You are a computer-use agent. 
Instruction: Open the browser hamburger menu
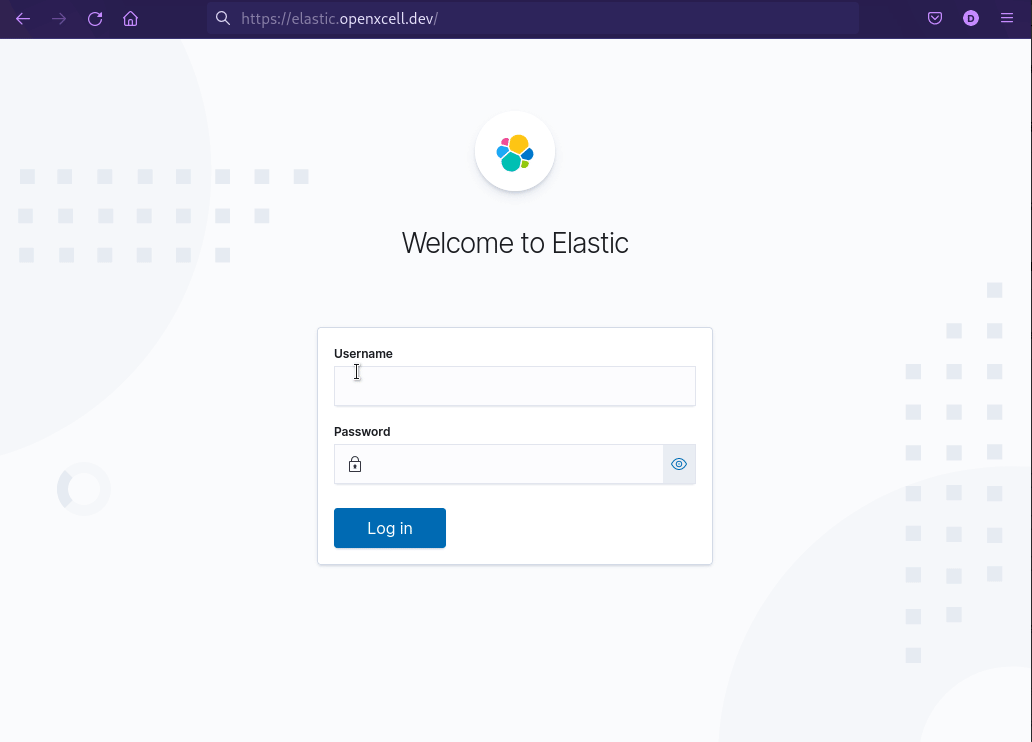[x=1007, y=19]
